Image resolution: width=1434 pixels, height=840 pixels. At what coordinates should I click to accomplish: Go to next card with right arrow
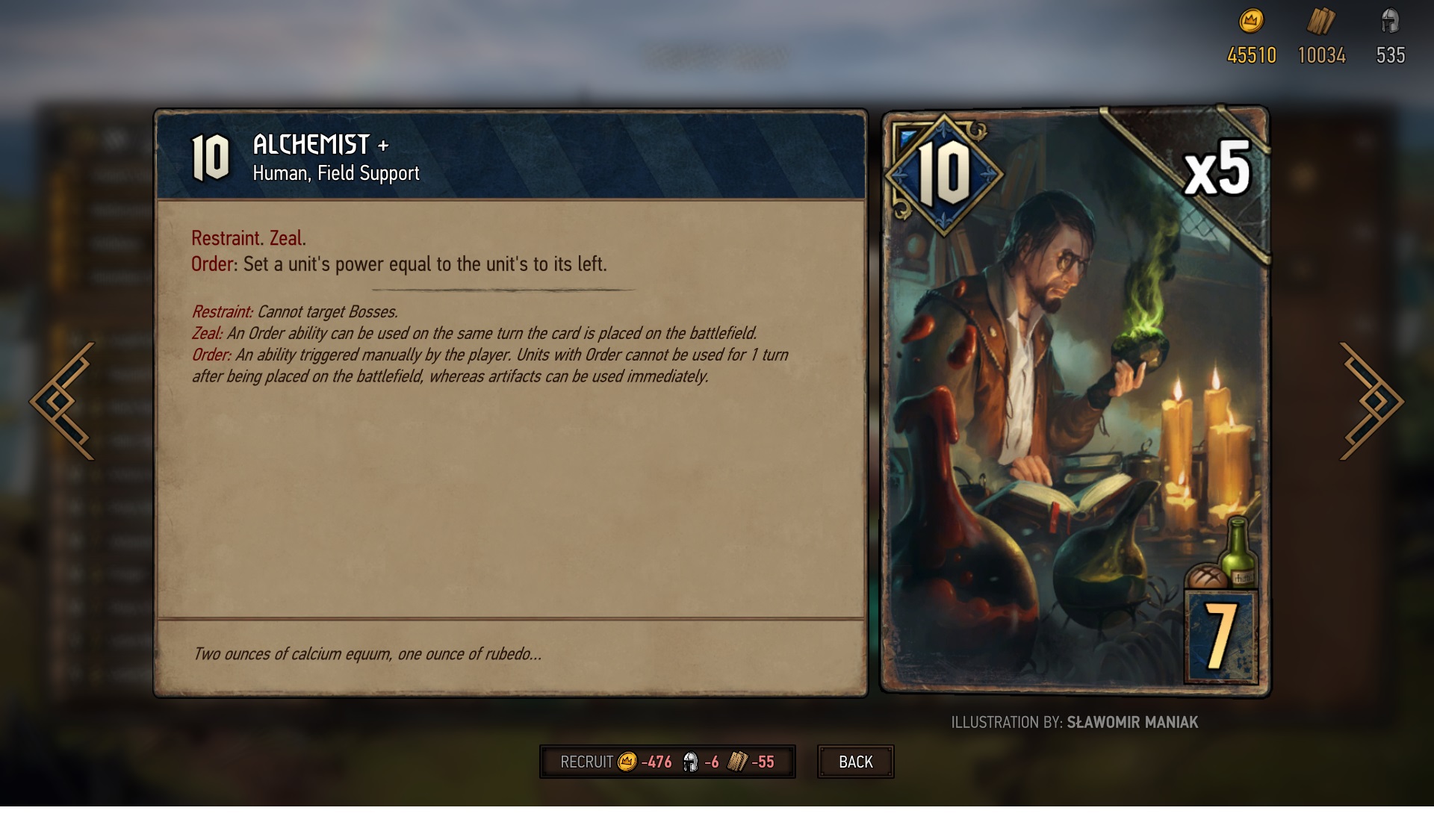[x=1371, y=401]
